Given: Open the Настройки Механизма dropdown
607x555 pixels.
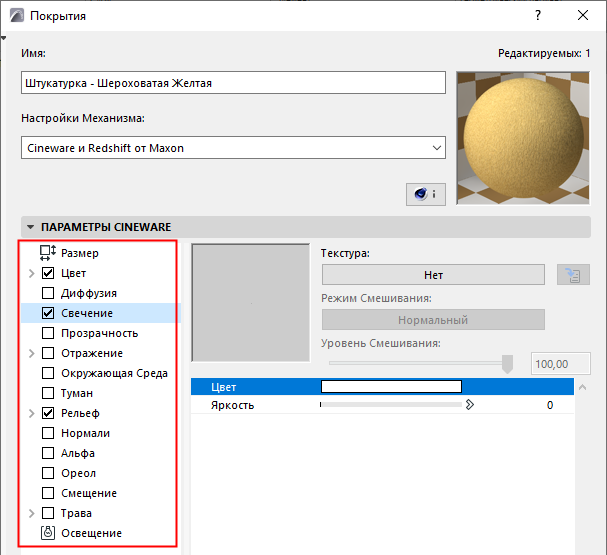Looking at the screenshot, I should coord(233,147).
